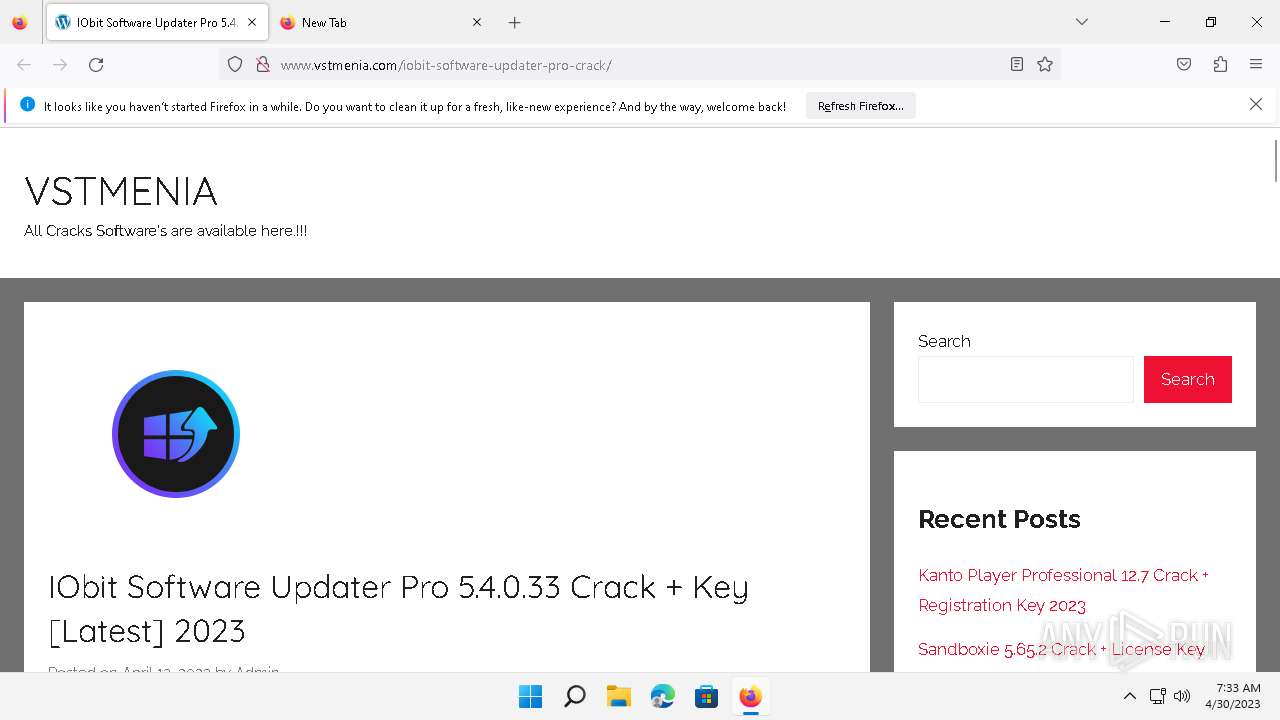The height and width of the screenshot is (720, 1280).
Task: Click the page vertical scrollbar thumb
Action: click(1275, 161)
